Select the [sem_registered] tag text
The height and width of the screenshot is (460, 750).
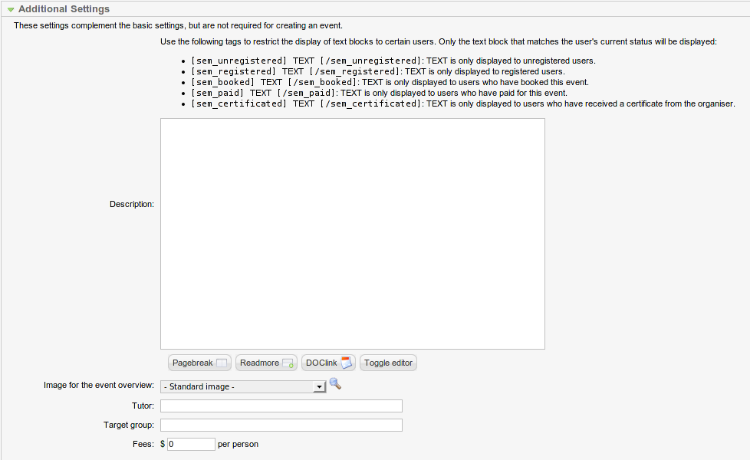(x=233, y=72)
